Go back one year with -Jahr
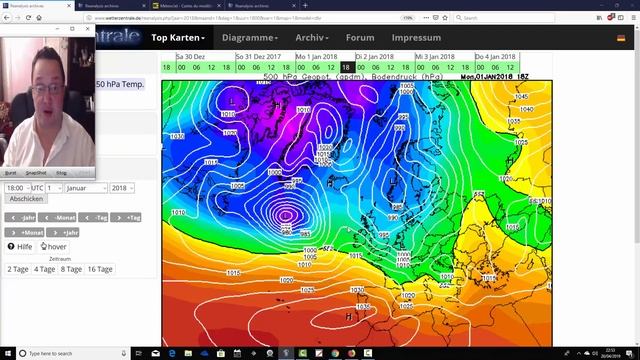The height and width of the screenshot is (360, 640). pyautogui.click(x=20, y=218)
